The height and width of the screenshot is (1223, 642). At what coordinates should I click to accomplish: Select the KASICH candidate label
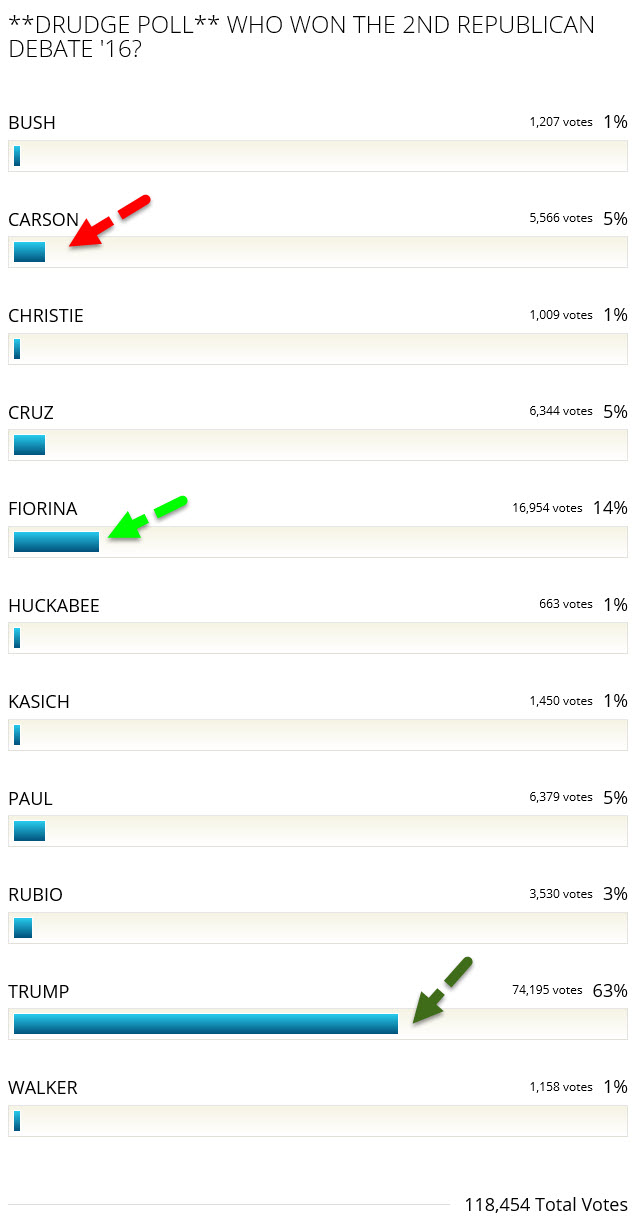click(x=39, y=702)
